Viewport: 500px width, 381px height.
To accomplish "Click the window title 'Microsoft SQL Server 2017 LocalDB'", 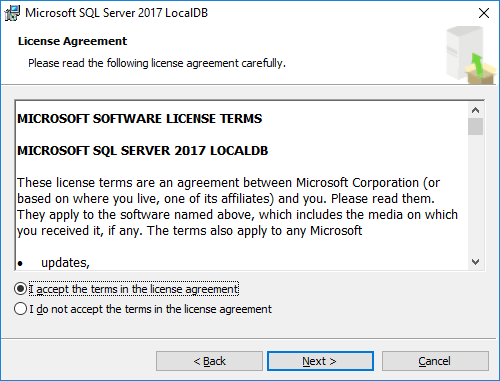I will [x=117, y=13].
